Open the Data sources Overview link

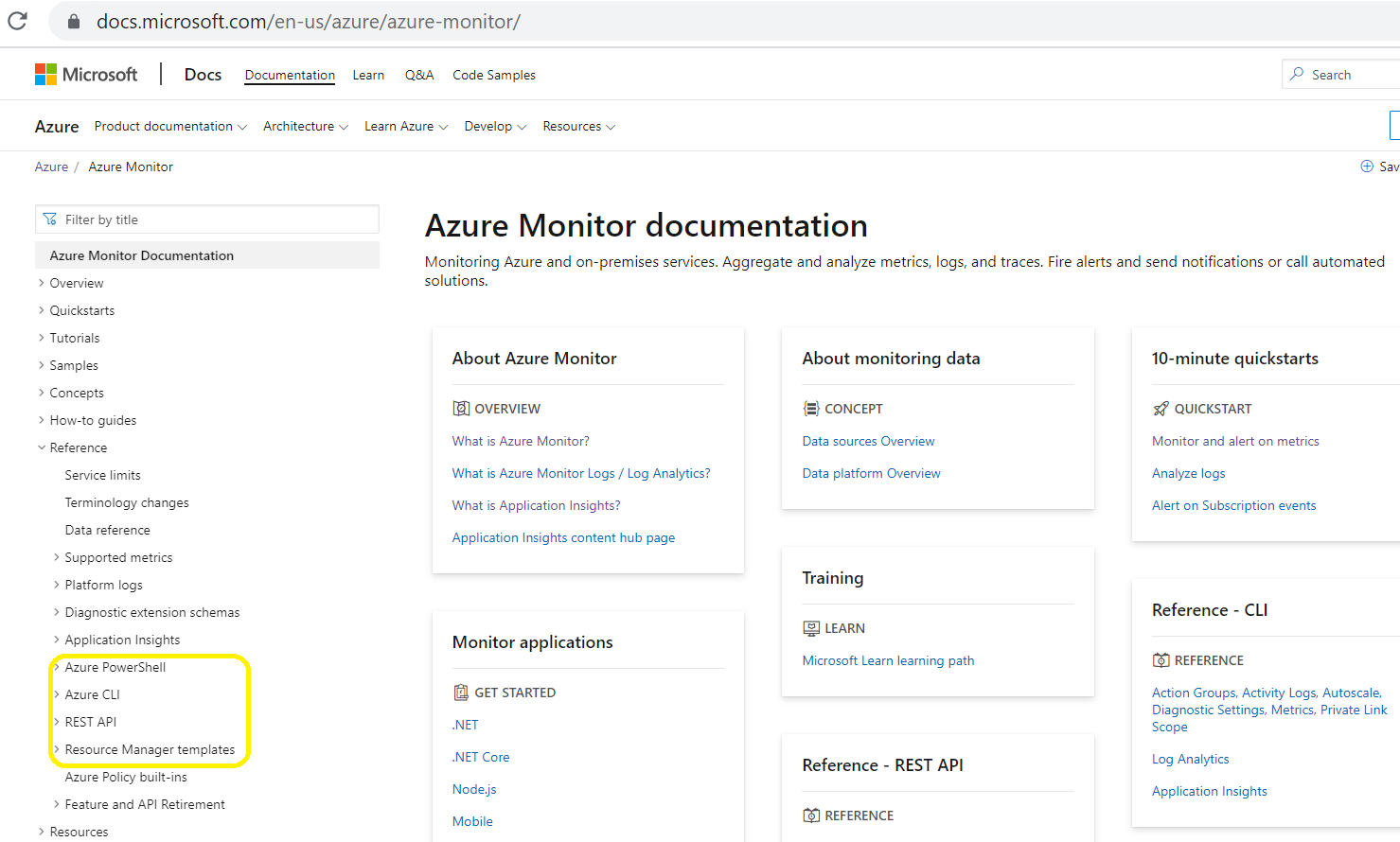[868, 440]
